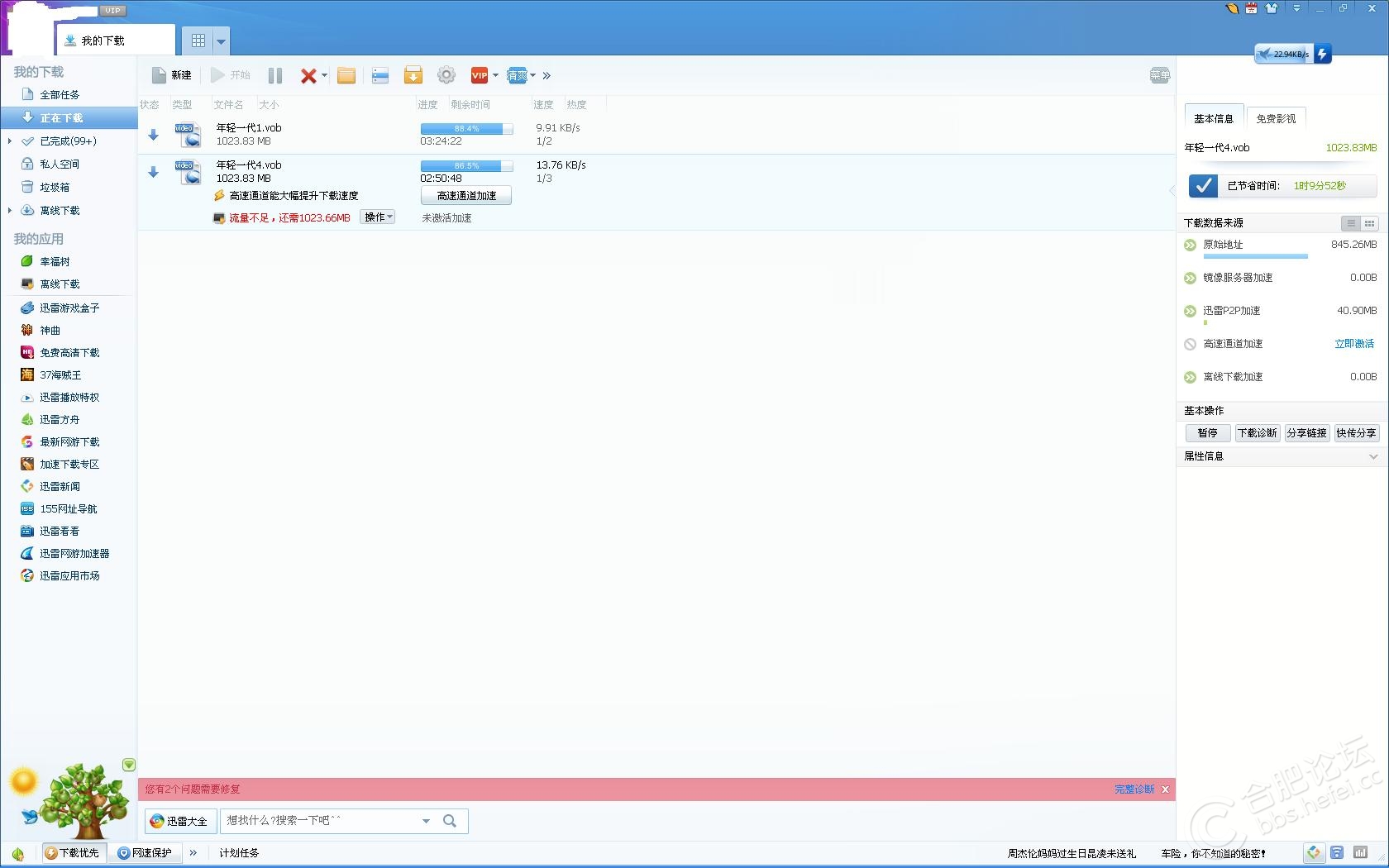Select 正在下载 in the sidebar
This screenshot has width=1389, height=868.
pyautogui.click(x=69, y=118)
